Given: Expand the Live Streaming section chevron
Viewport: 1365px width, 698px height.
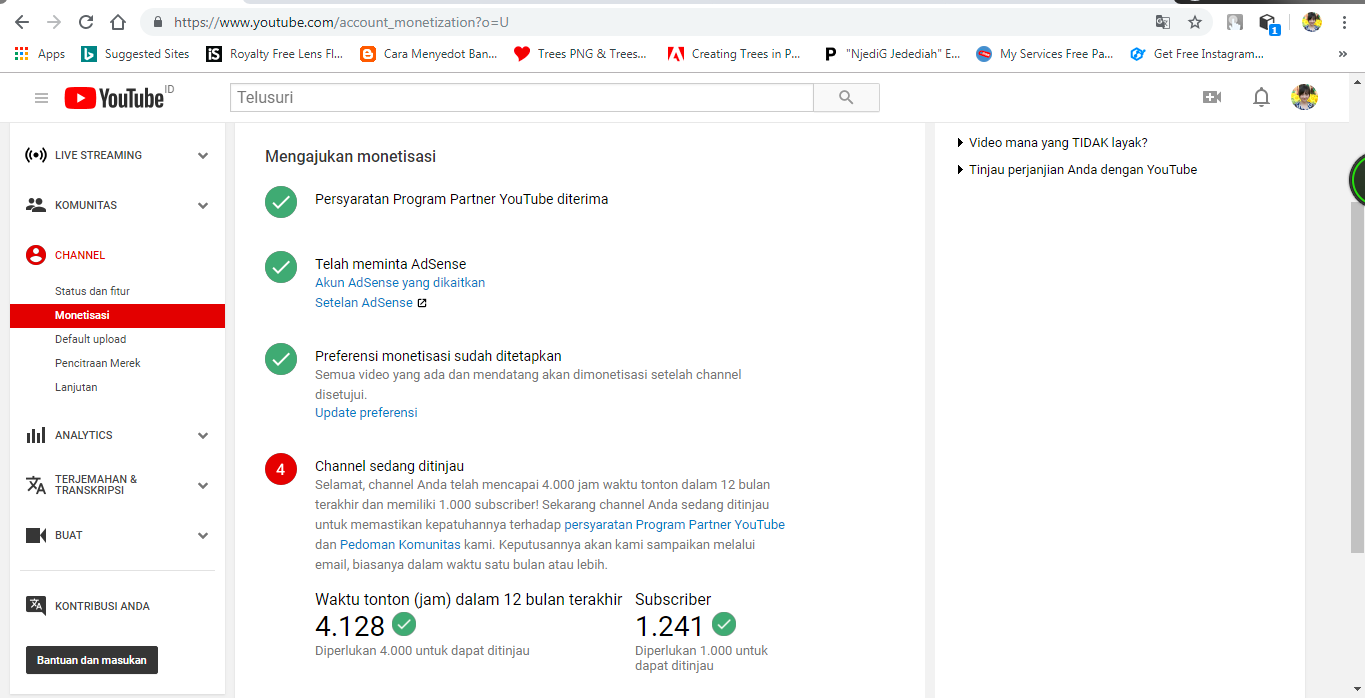Looking at the screenshot, I should click(203, 155).
